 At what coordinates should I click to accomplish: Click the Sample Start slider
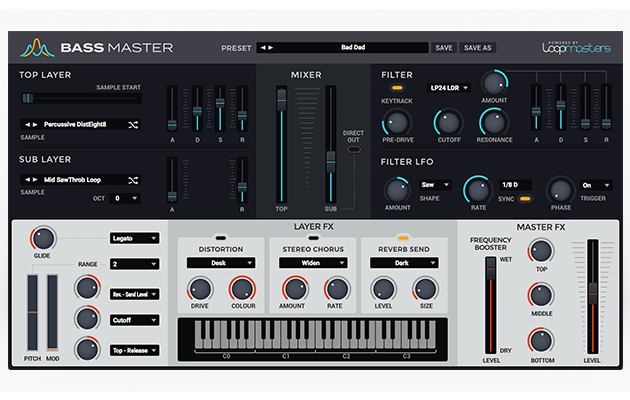pos(80,98)
